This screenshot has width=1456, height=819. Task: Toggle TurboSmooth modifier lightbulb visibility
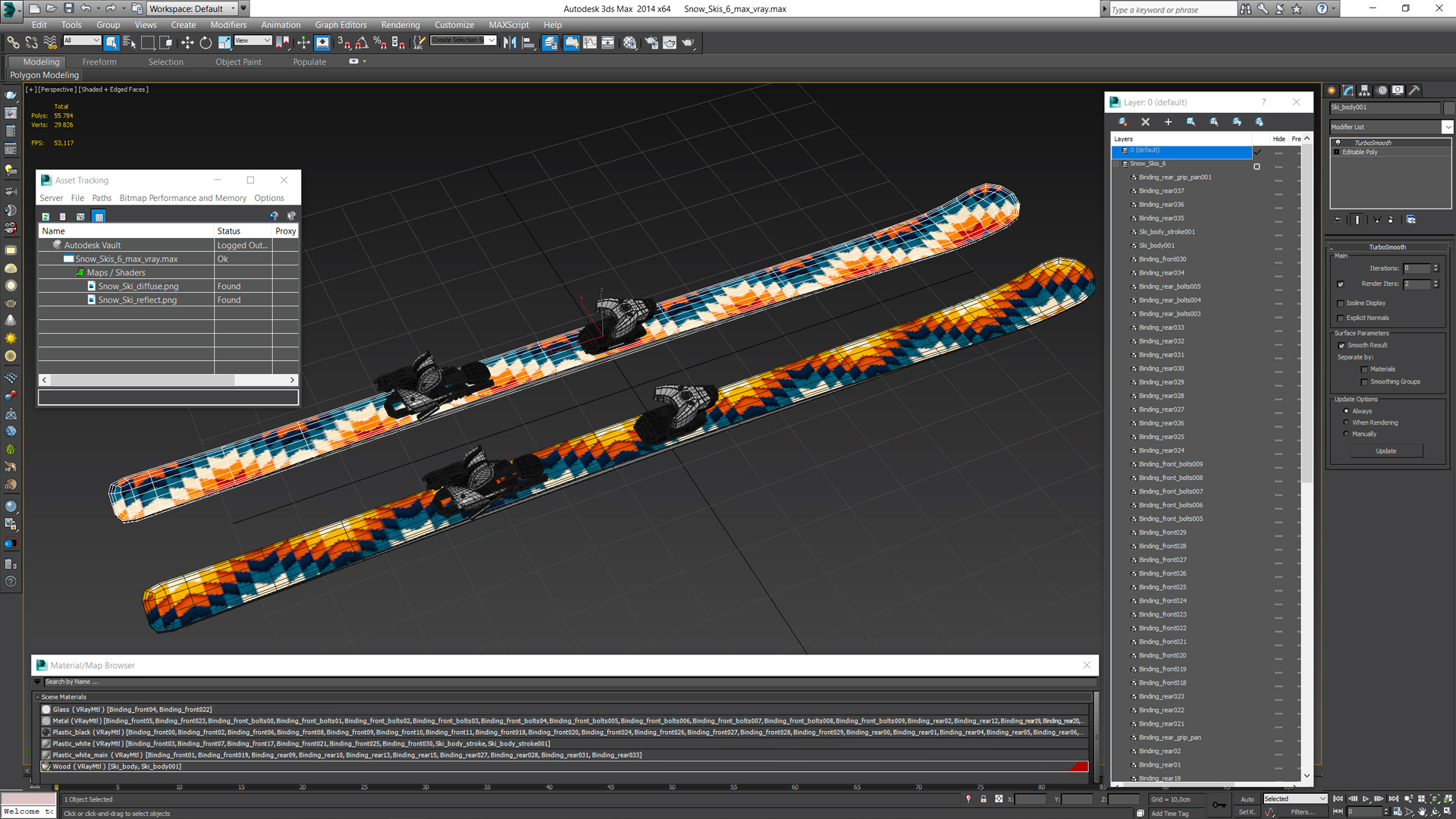[x=1338, y=143]
